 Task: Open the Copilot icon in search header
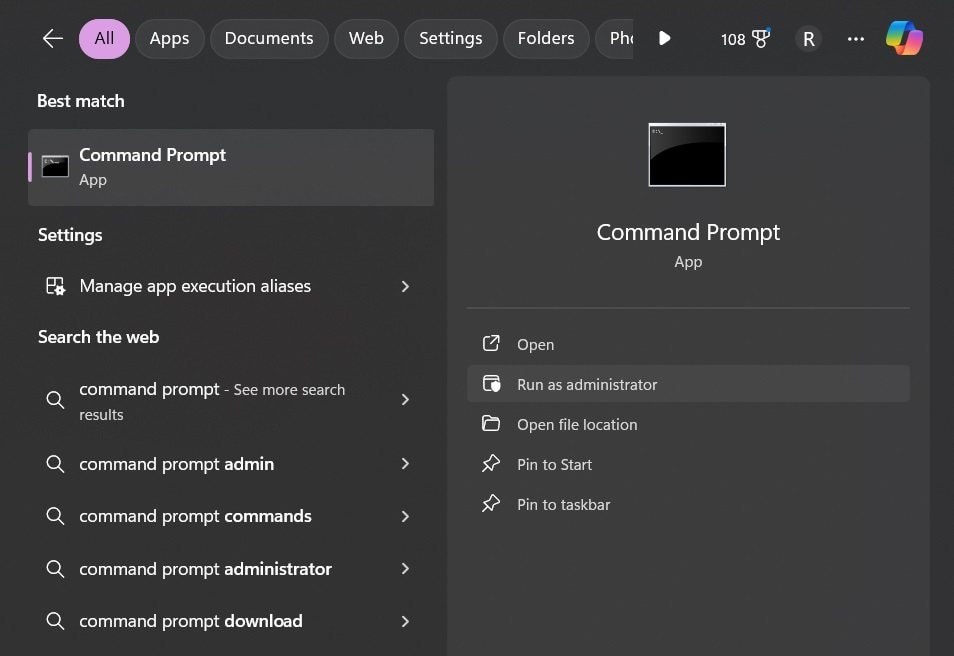coord(904,38)
